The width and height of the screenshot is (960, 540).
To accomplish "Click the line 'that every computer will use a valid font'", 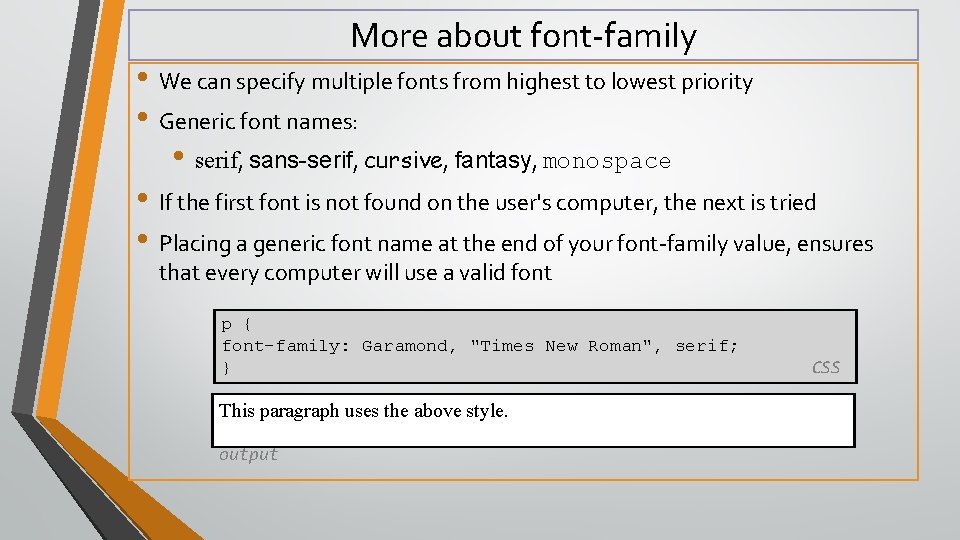I will (x=355, y=272).
